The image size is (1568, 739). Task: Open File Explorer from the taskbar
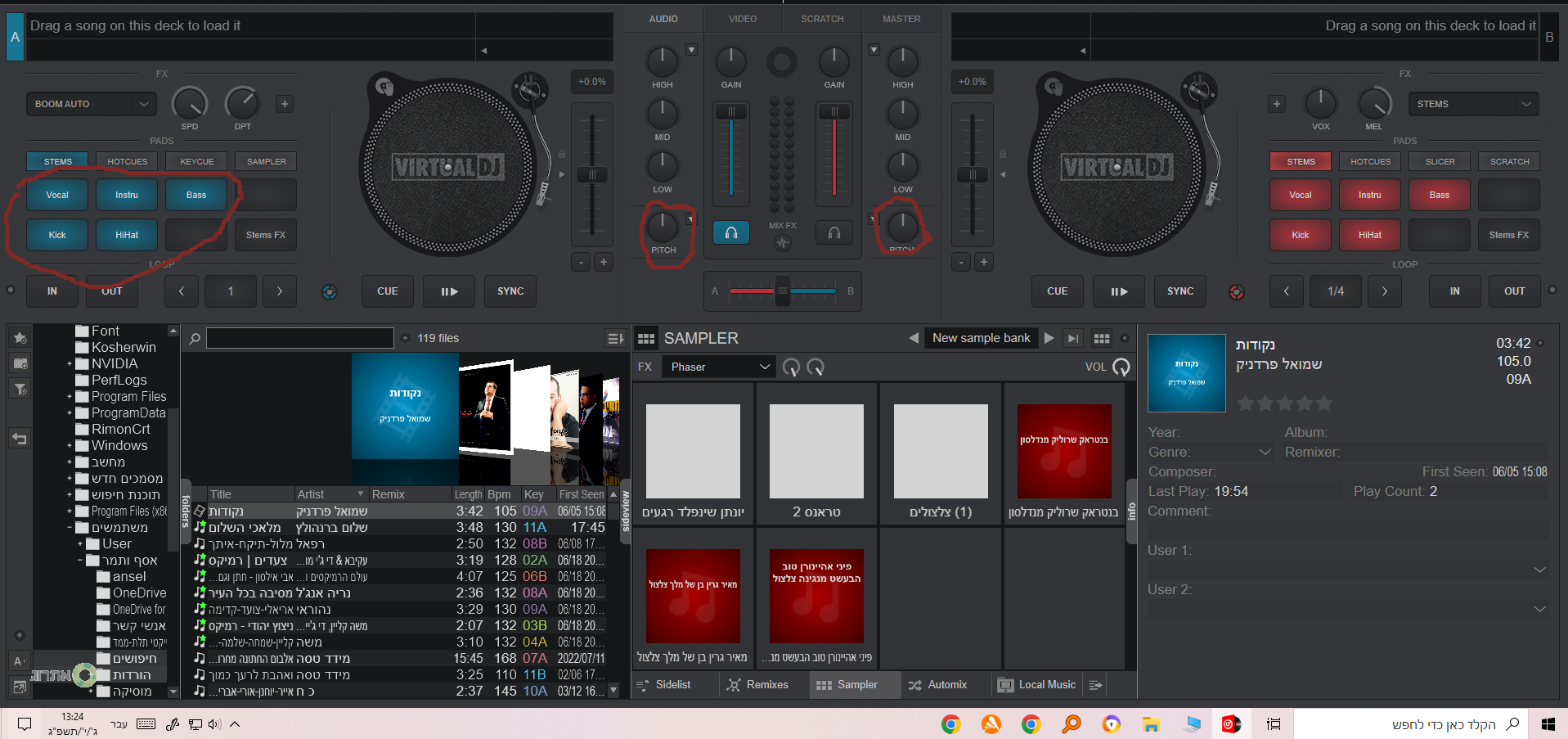pyautogui.click(x=1152, y=723)
